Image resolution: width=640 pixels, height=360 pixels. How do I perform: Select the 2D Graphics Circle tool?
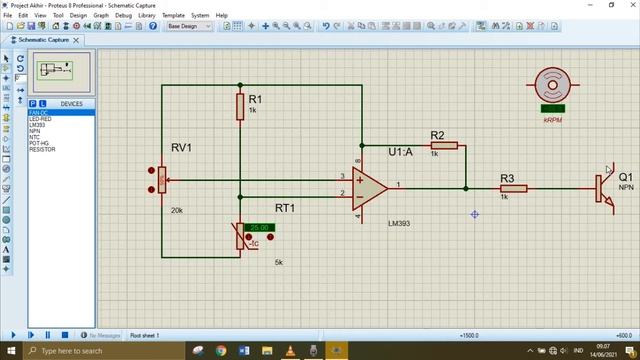coord(6,220)
